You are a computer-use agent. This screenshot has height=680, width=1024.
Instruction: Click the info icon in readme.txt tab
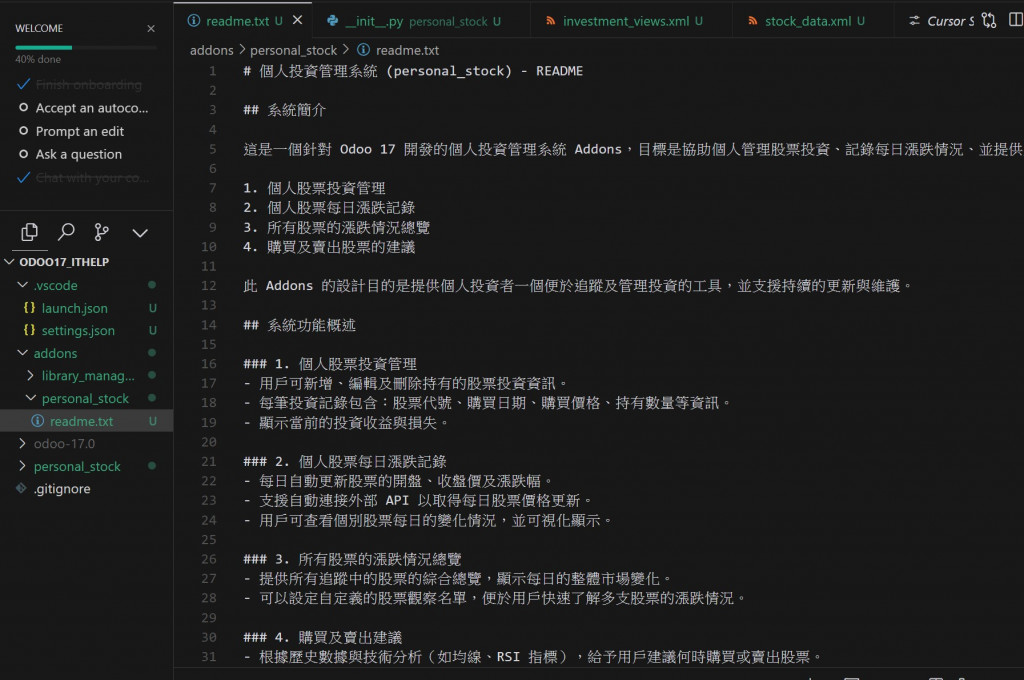click(x=193, y=21)
